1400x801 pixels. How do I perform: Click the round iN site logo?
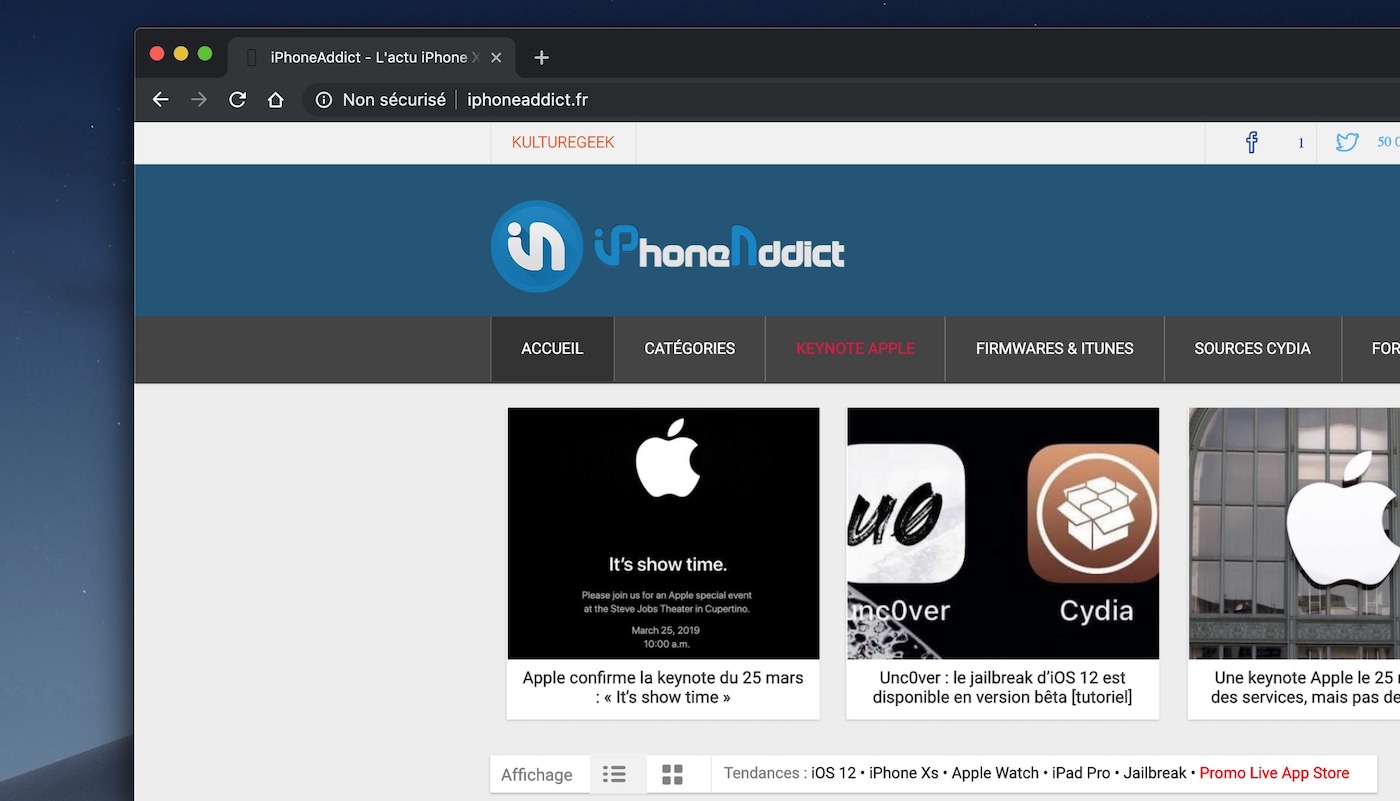[x=537, y=246]
